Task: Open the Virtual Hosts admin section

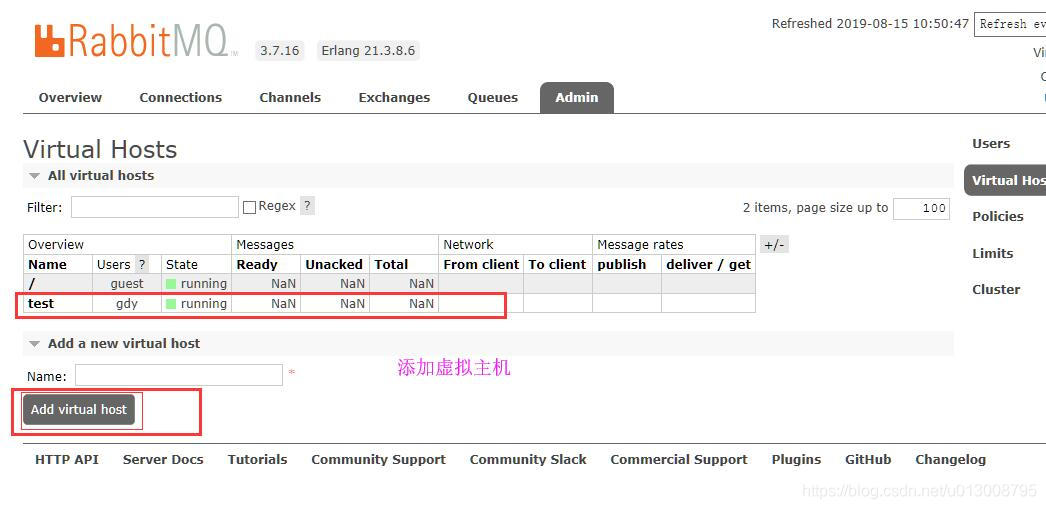Action: [1006, 180]
